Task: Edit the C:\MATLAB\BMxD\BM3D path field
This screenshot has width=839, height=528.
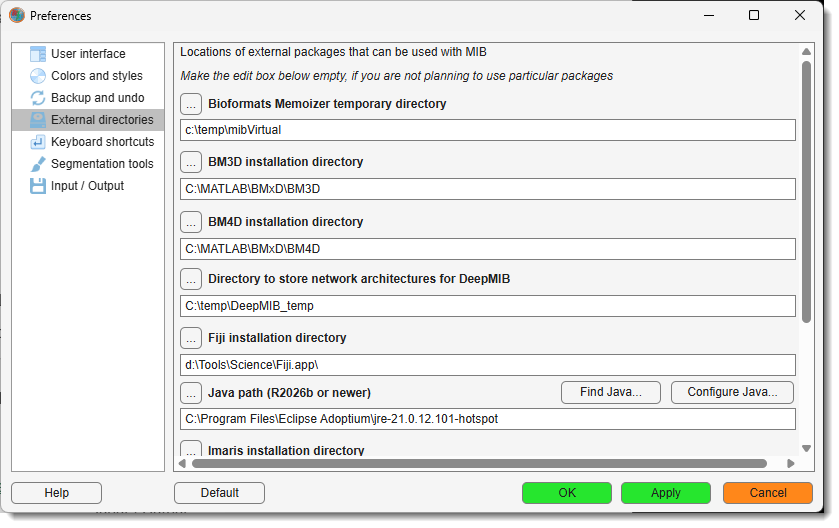Action: tap(487, 189)
